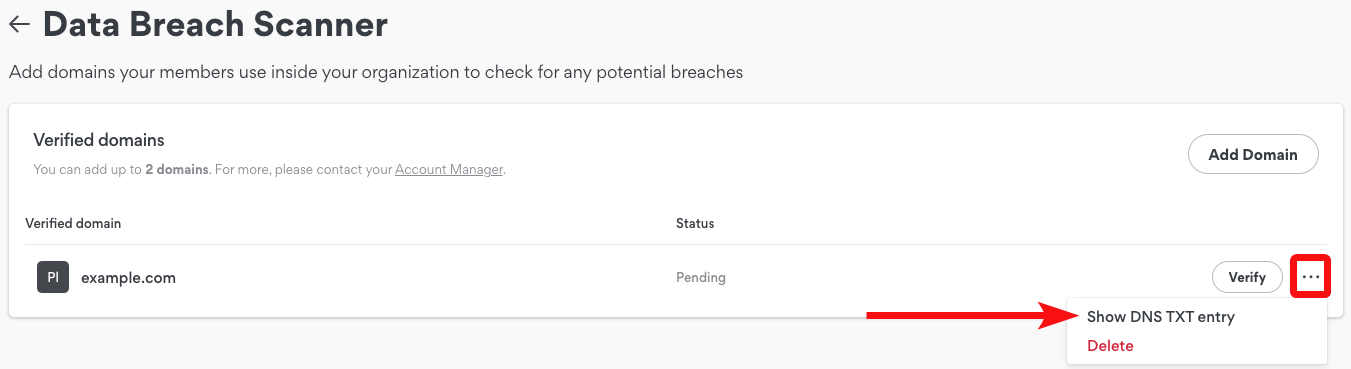Click the For more, please contact text
The width and height of the screenshot is (1351, 369).
(302, 170)
